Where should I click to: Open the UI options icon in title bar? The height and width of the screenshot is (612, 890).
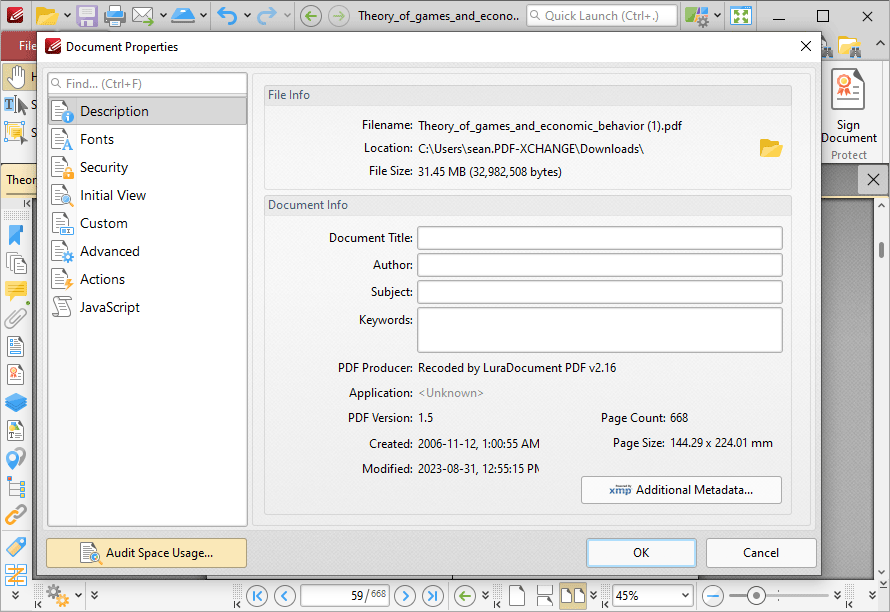(x=696, y=16)
